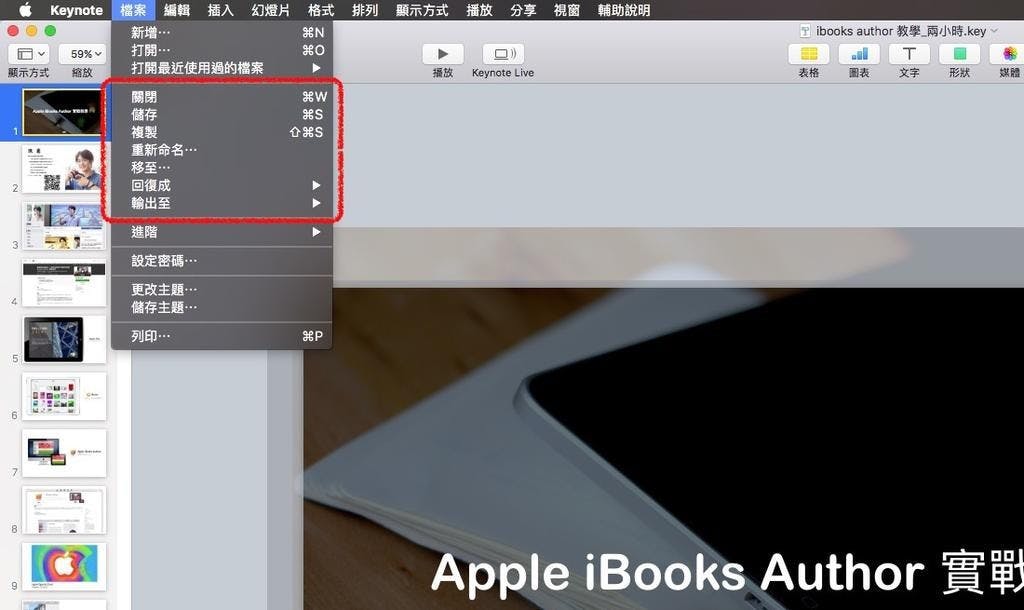Close the 檔案 menu in menu bar

(133, 10)
